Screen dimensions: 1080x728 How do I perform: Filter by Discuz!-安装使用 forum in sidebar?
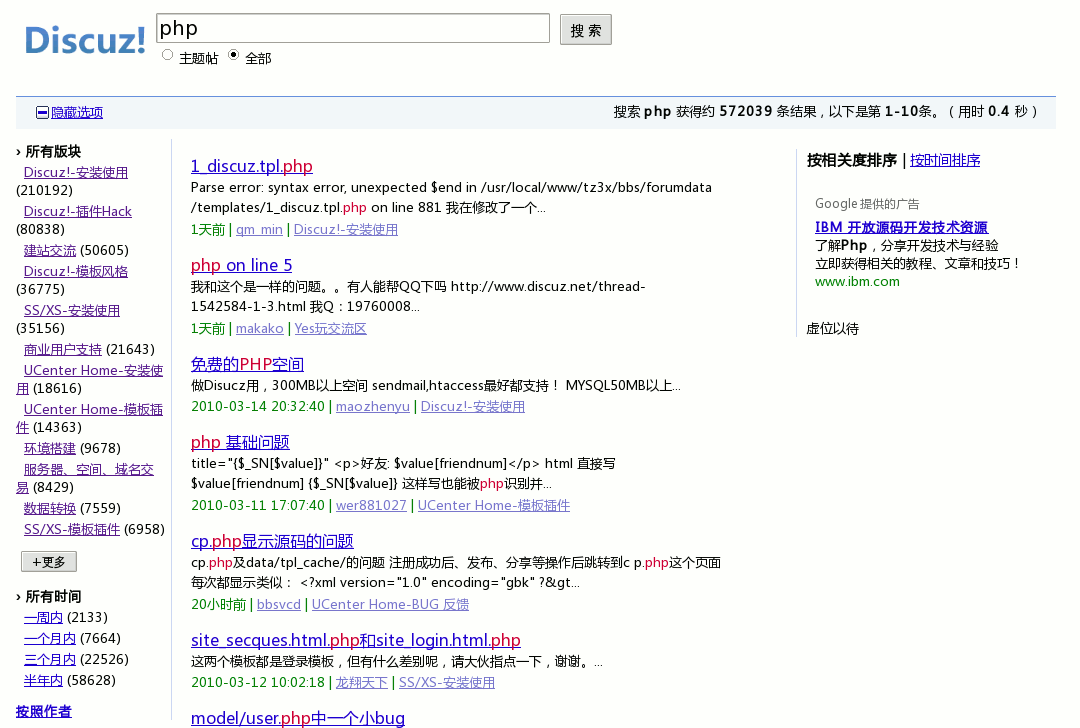(x=76, y=172)
